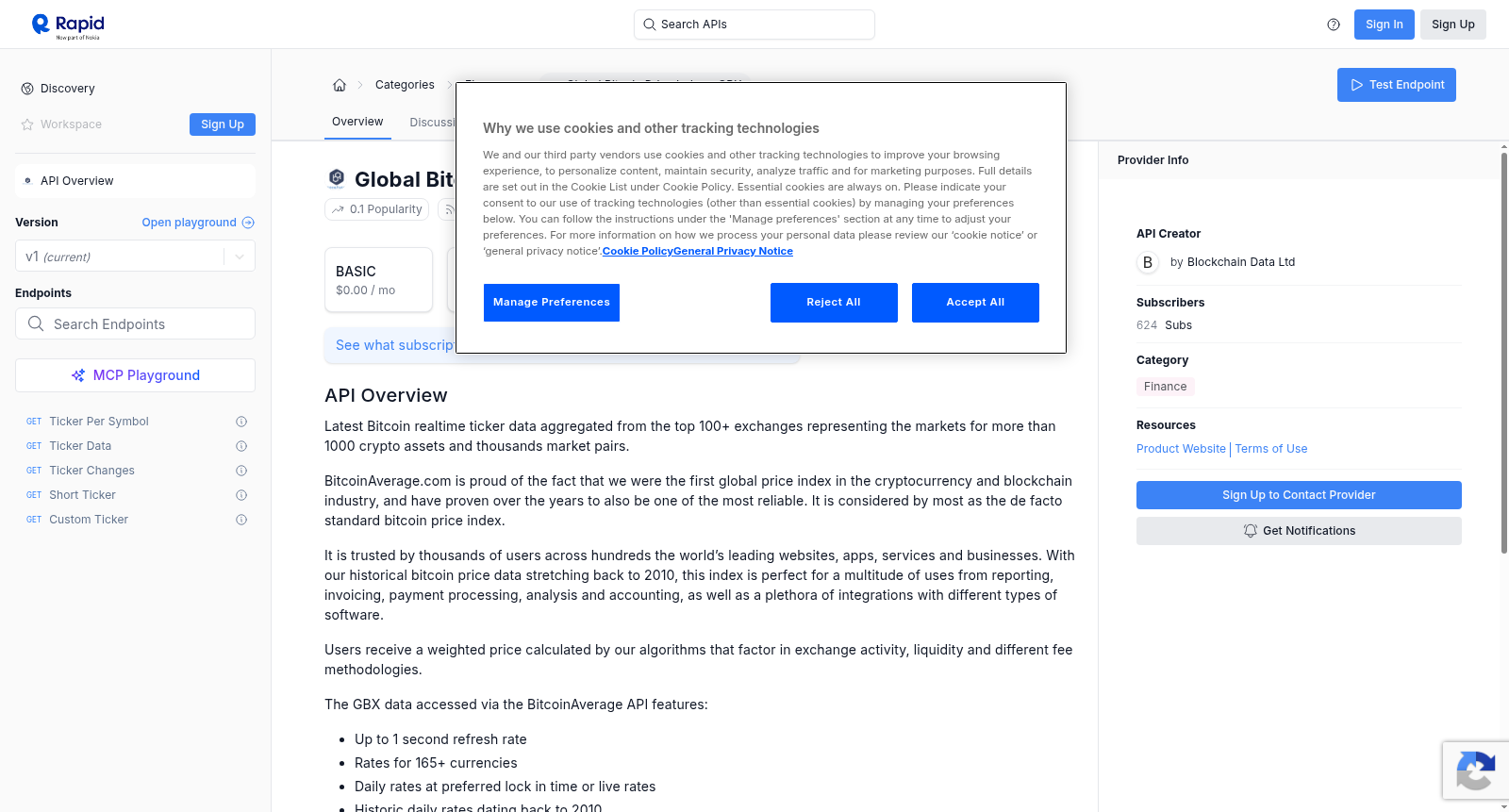Open info icon for Ticker Changes

[241, 471]
